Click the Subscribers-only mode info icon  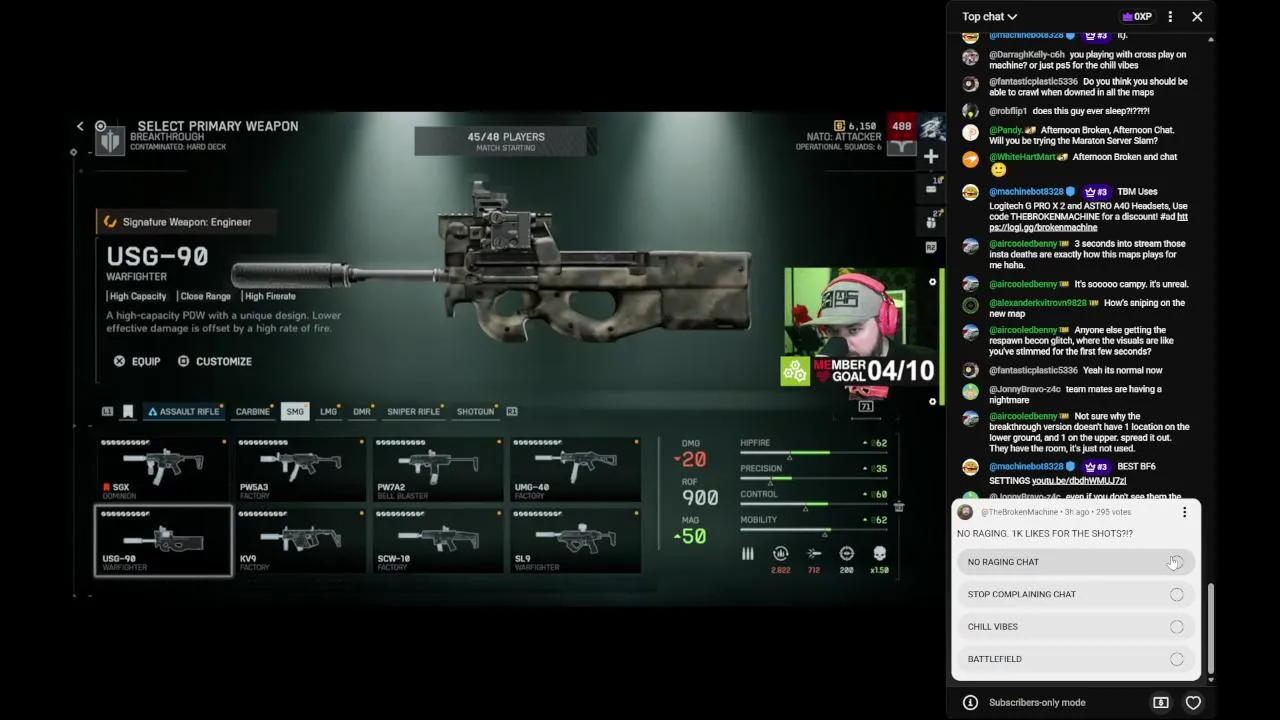(x=970, y=702)
